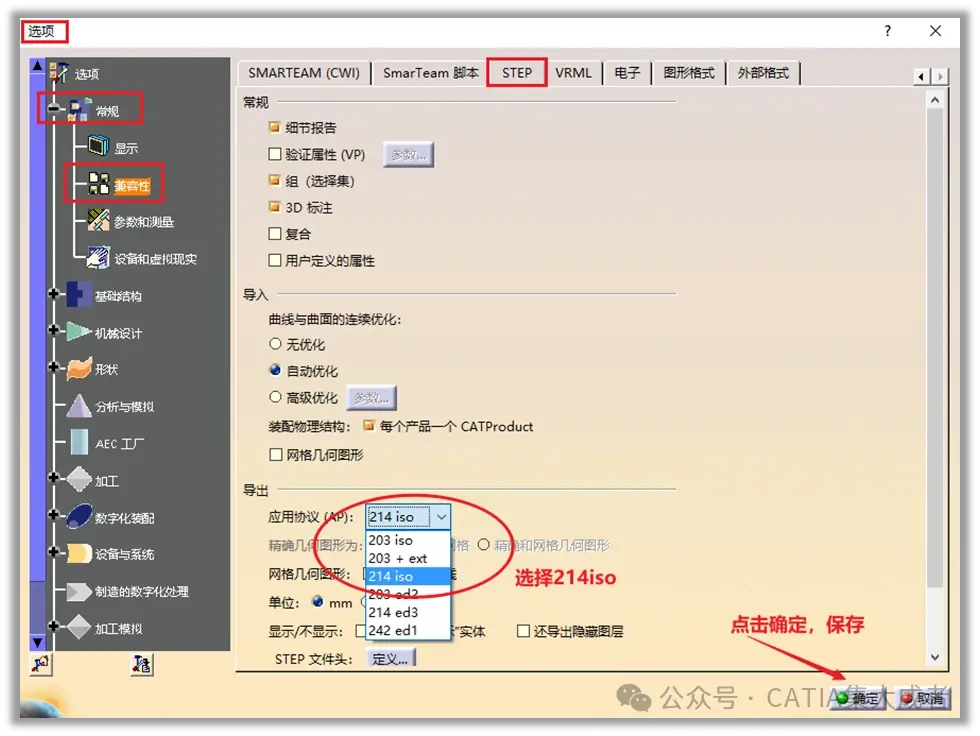The height and width of the screenshot is (736, 980).
Task: Click the 确定 confirm button
Action: pos(859,698)
